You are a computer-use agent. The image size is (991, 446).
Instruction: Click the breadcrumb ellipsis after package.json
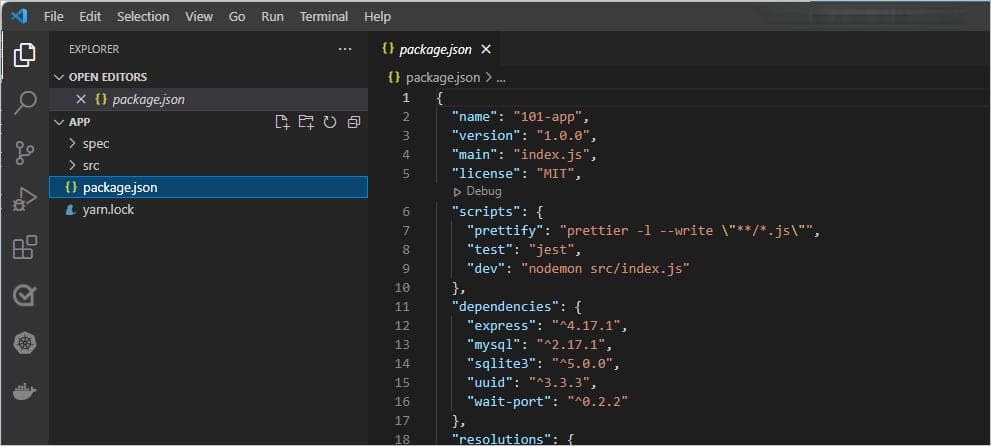point(501,78)
